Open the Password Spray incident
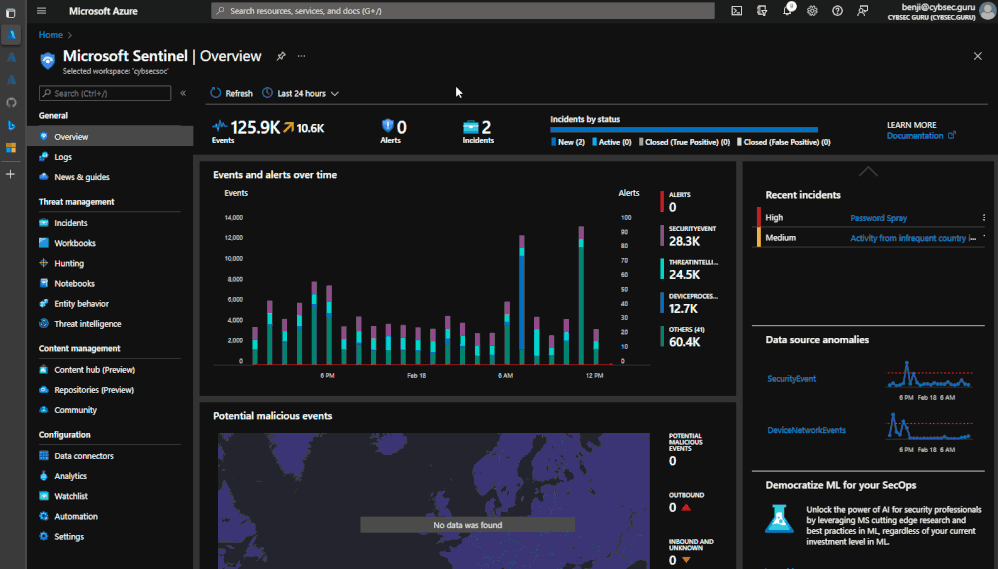Viewport: 998px width, 569px height. coord(878,218)
